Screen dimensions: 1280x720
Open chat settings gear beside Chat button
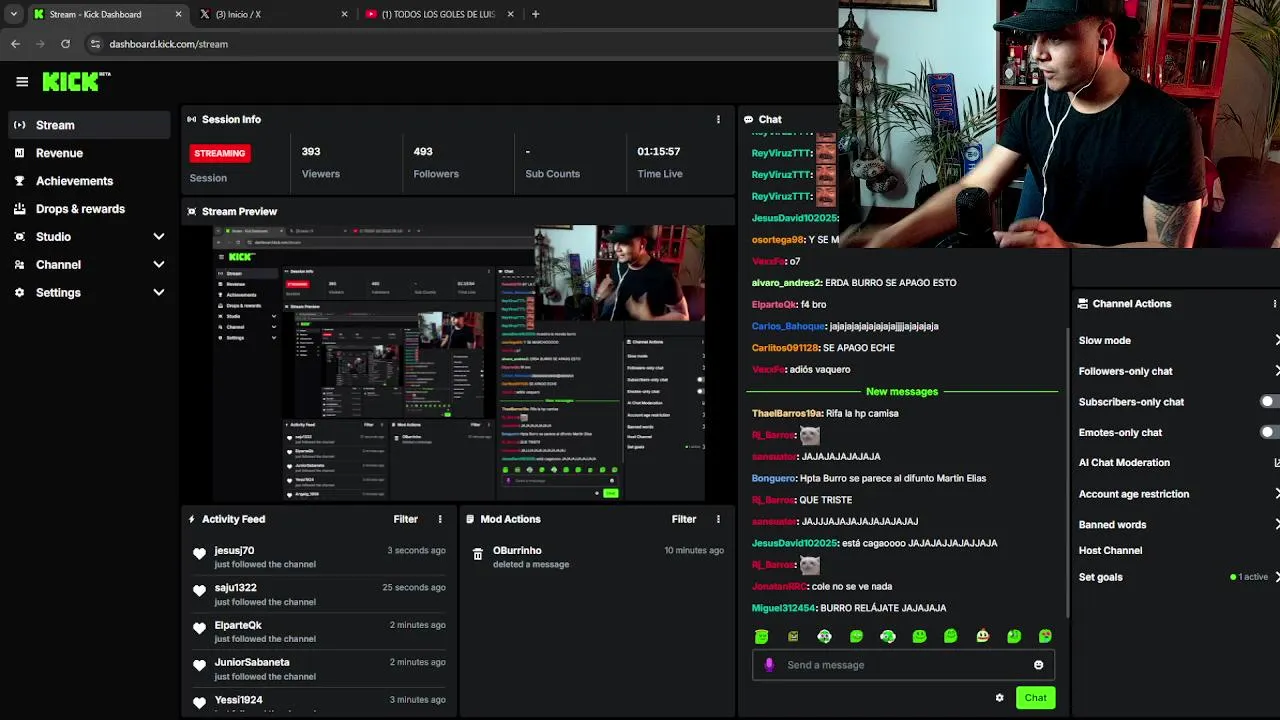point(999,698)
